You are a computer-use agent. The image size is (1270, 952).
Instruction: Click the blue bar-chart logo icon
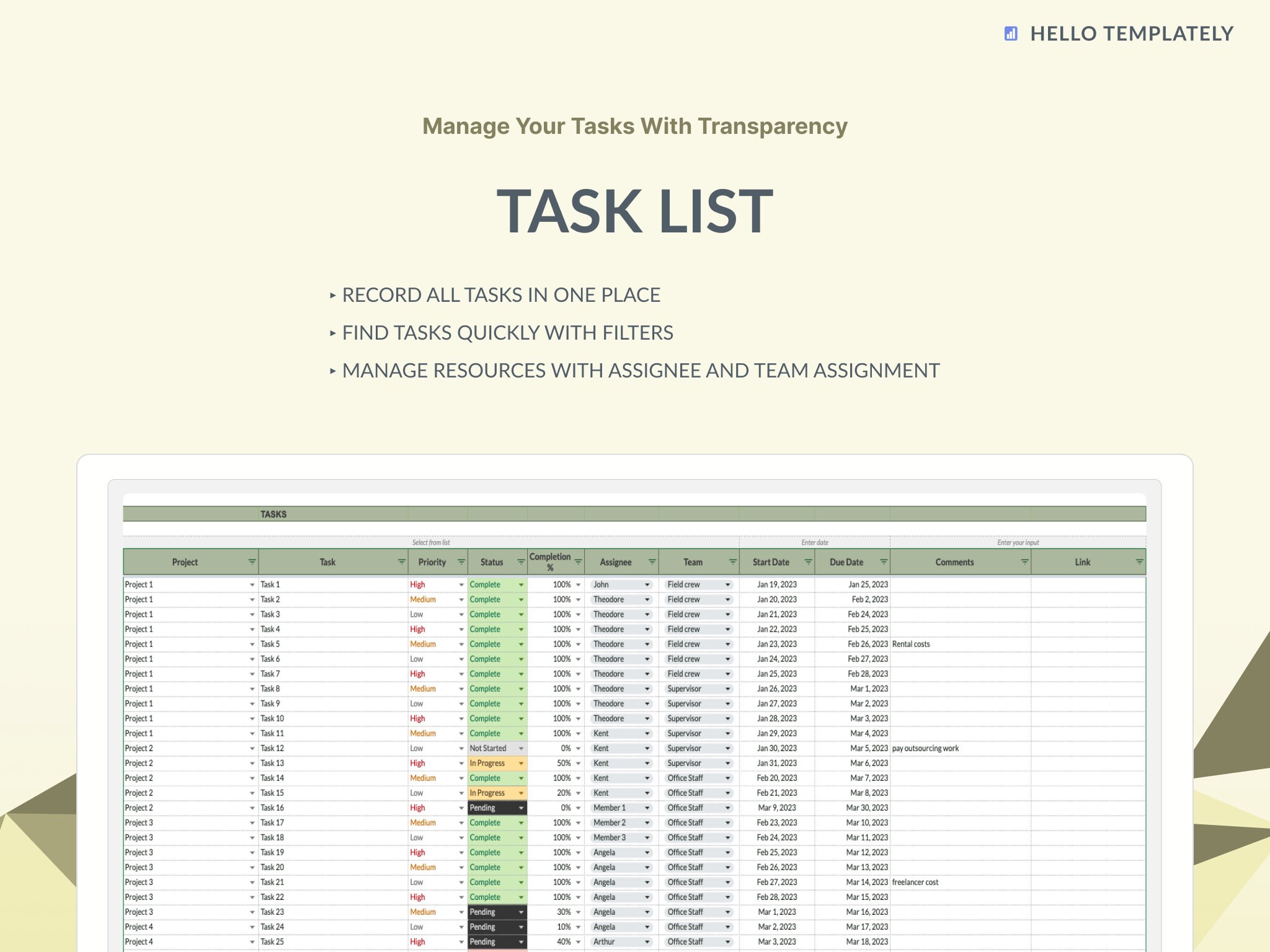pyautogui.click(x=1011, y=34)
